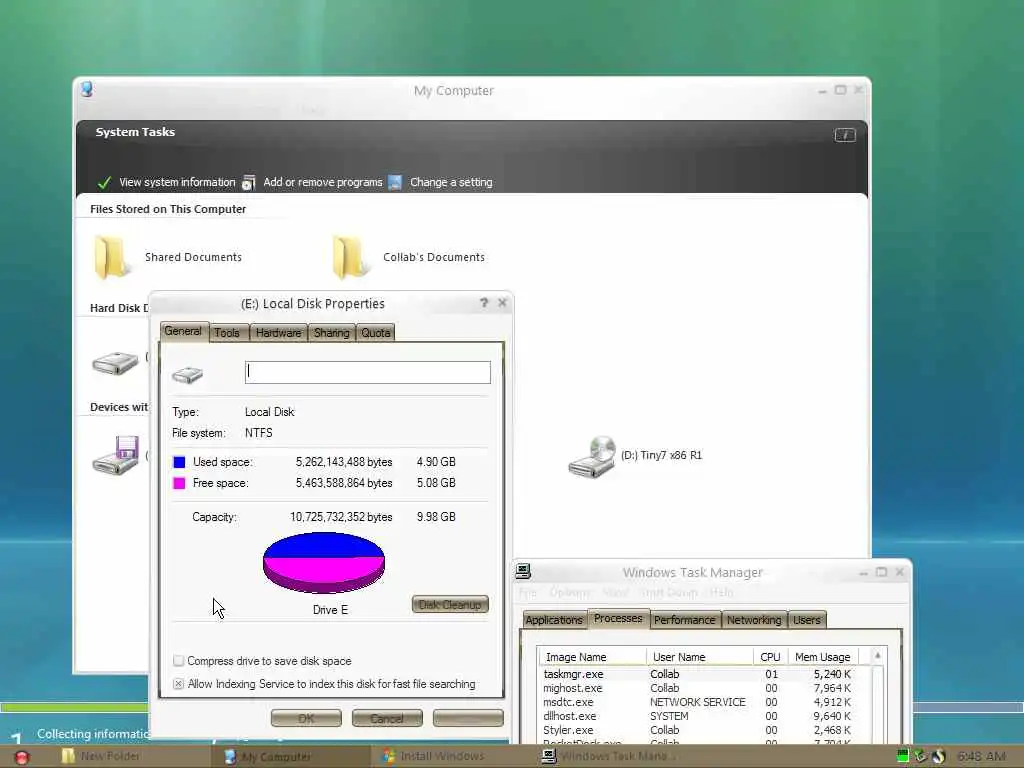Click the View system information checkmark icon

pos(104,182)
